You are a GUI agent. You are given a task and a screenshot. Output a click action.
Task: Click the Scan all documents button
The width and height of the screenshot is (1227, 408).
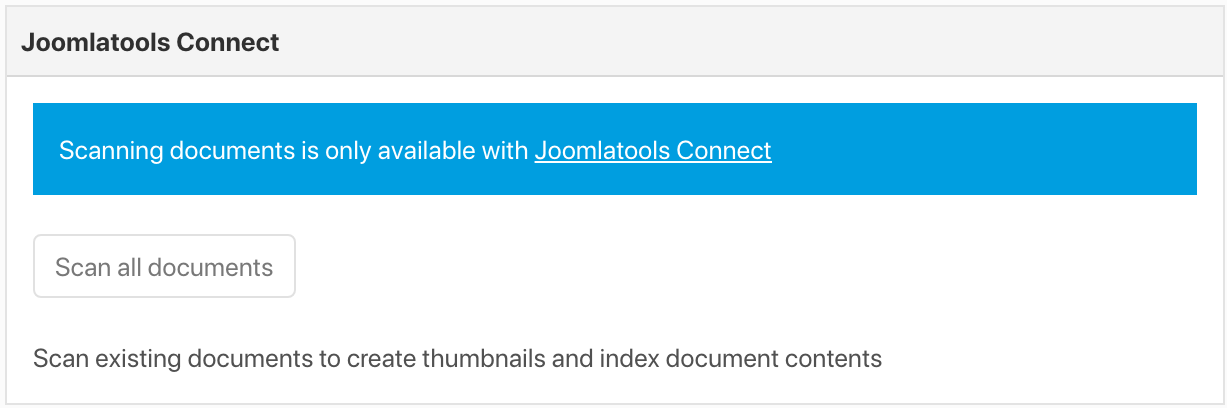164,267
